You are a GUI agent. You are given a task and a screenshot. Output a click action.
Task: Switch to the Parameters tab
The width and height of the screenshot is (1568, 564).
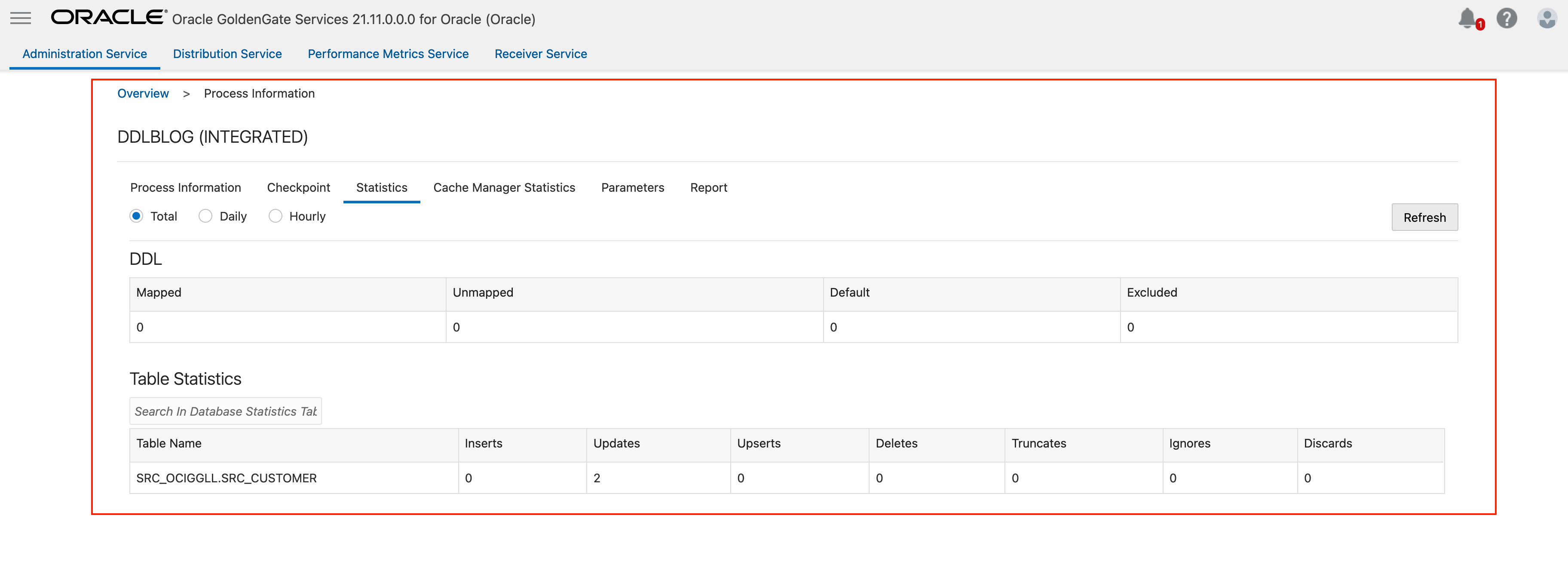[632, 187]
